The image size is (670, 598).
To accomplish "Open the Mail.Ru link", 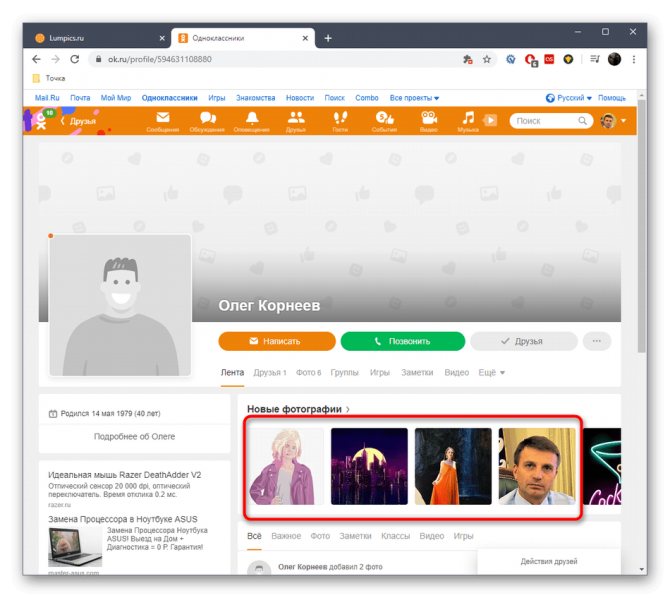I will click(47, 98).
